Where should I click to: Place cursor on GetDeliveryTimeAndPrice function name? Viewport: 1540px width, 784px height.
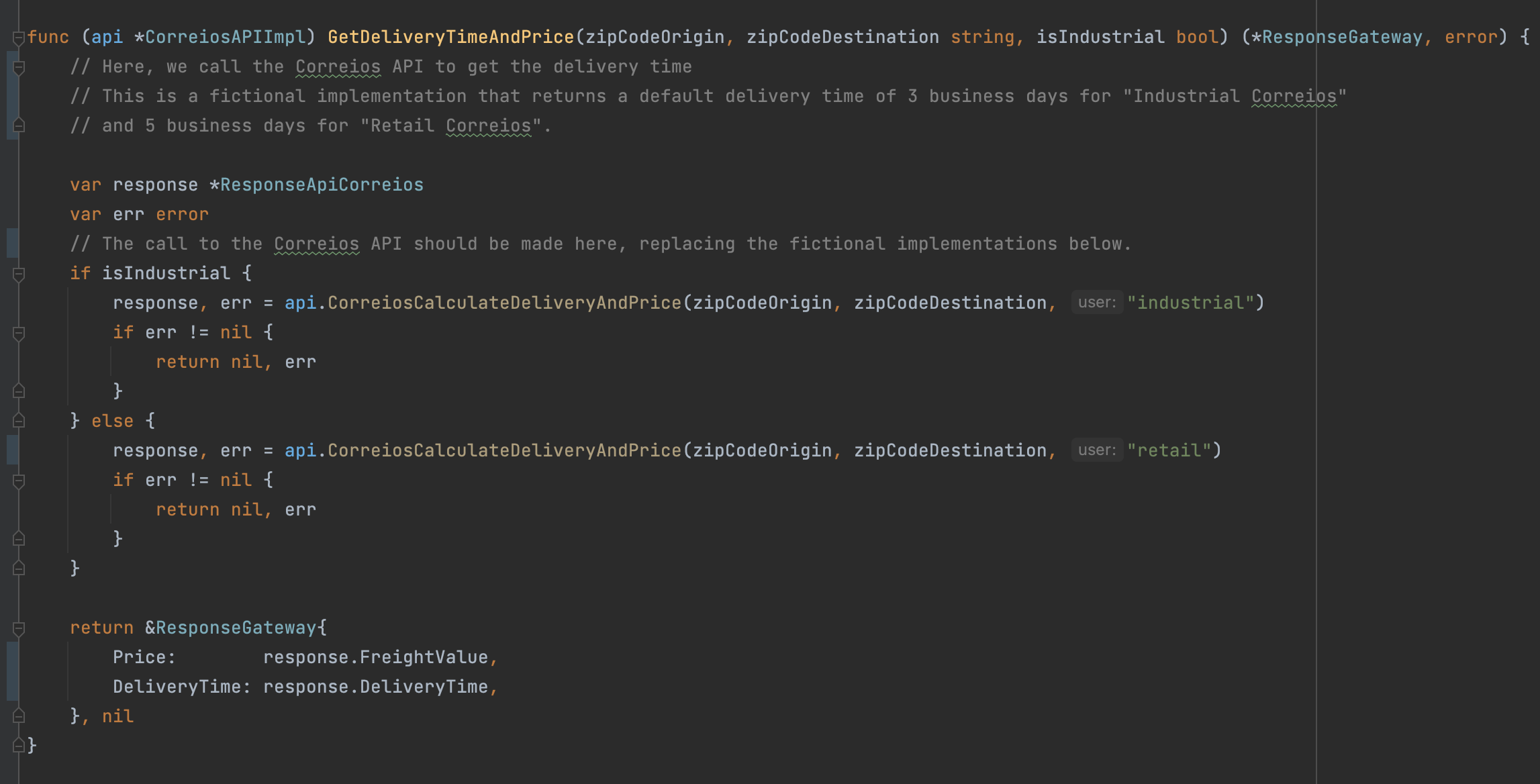pyautogui.click(x=450, y=37)
